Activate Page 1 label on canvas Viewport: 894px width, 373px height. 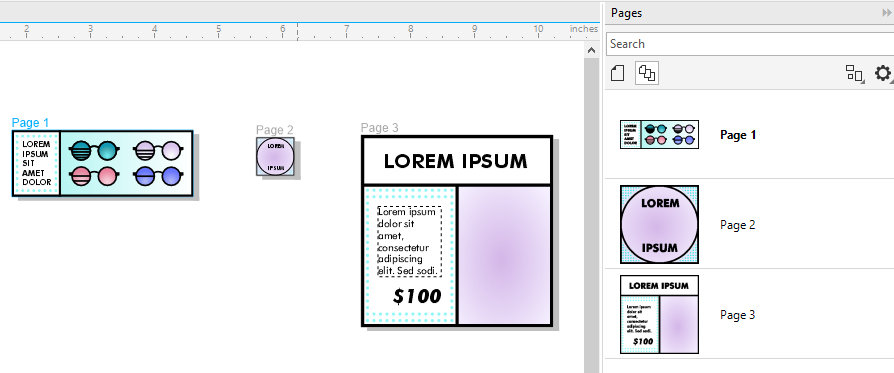pyautogui.click(x=30, y=123)
